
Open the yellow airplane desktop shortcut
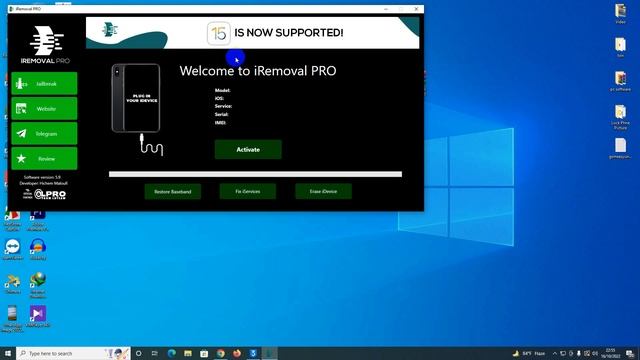[x=13, y=284]
